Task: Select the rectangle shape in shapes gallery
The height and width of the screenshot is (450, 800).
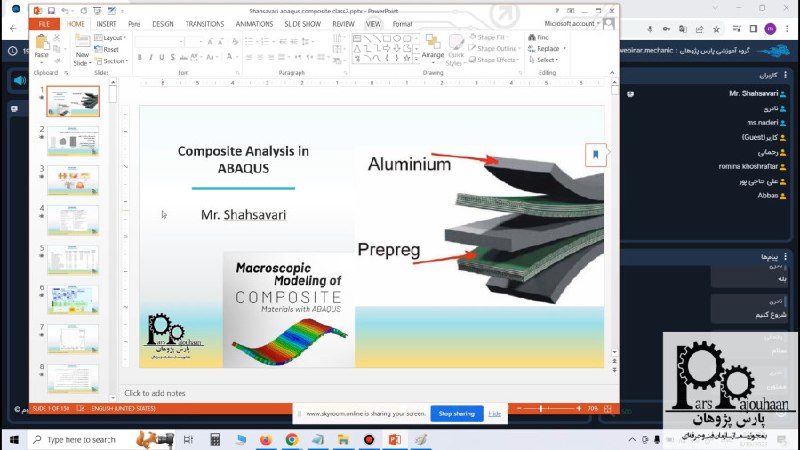Action: pyautogui.click(x=387, y=39)
